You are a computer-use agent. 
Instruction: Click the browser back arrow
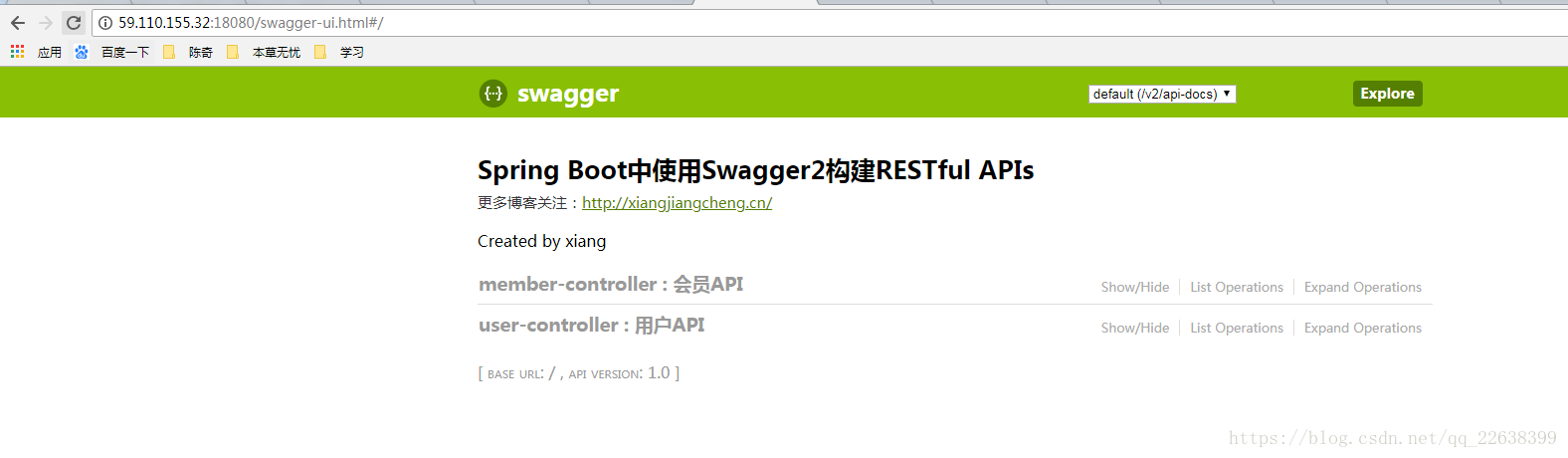pyautogui.click(x=18, y=23)
